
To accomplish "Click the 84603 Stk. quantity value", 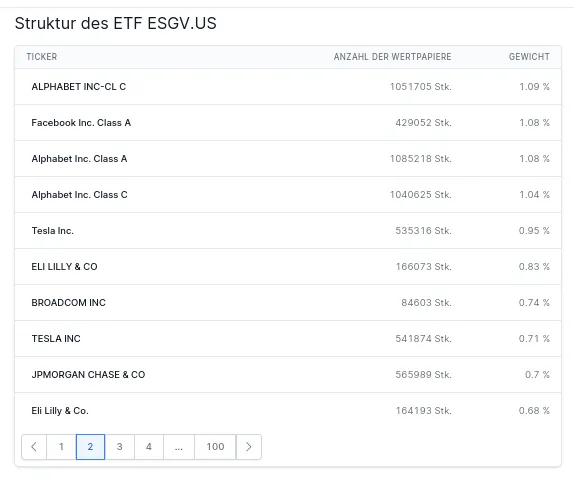I will coord(426,303).
